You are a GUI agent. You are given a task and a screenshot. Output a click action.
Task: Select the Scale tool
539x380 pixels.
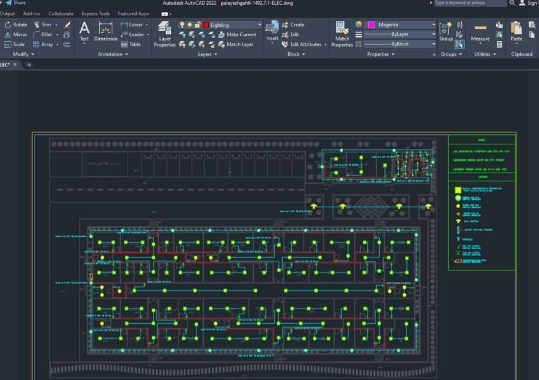(x=14, y=44)
